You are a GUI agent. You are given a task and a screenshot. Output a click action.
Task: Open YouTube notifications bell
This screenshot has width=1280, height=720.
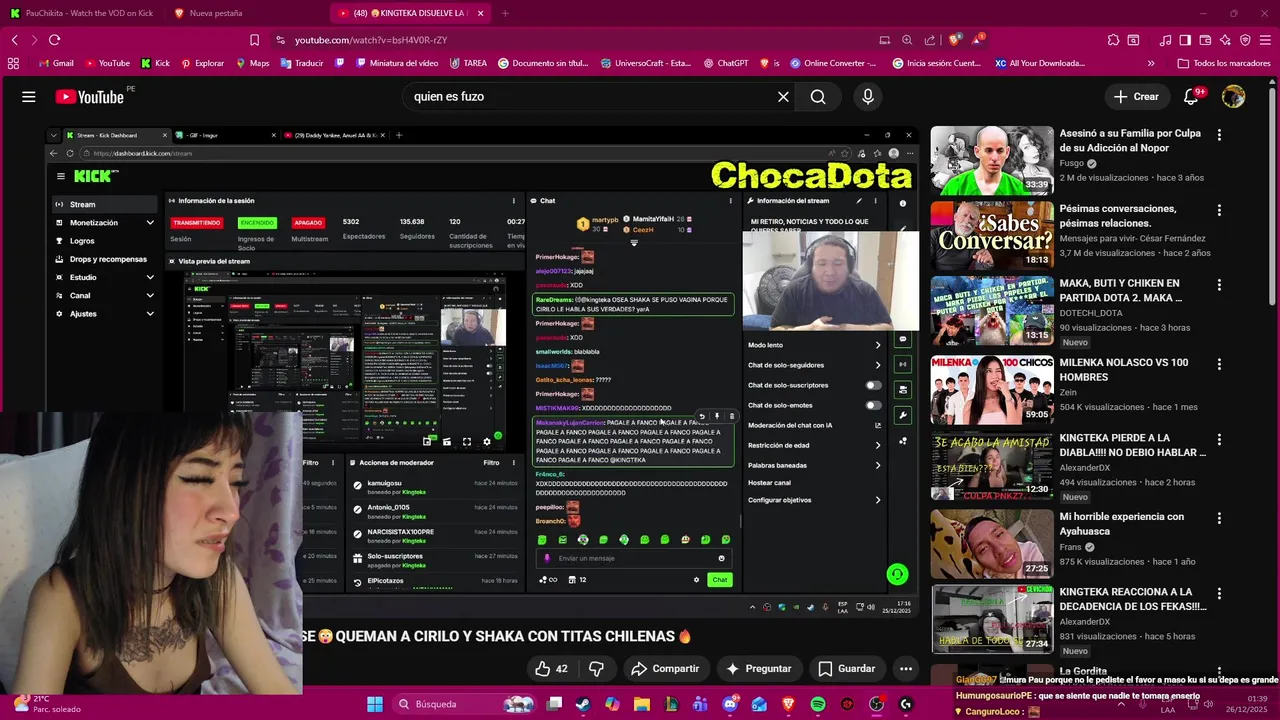pyautogui.click(x=1191, y=97)
